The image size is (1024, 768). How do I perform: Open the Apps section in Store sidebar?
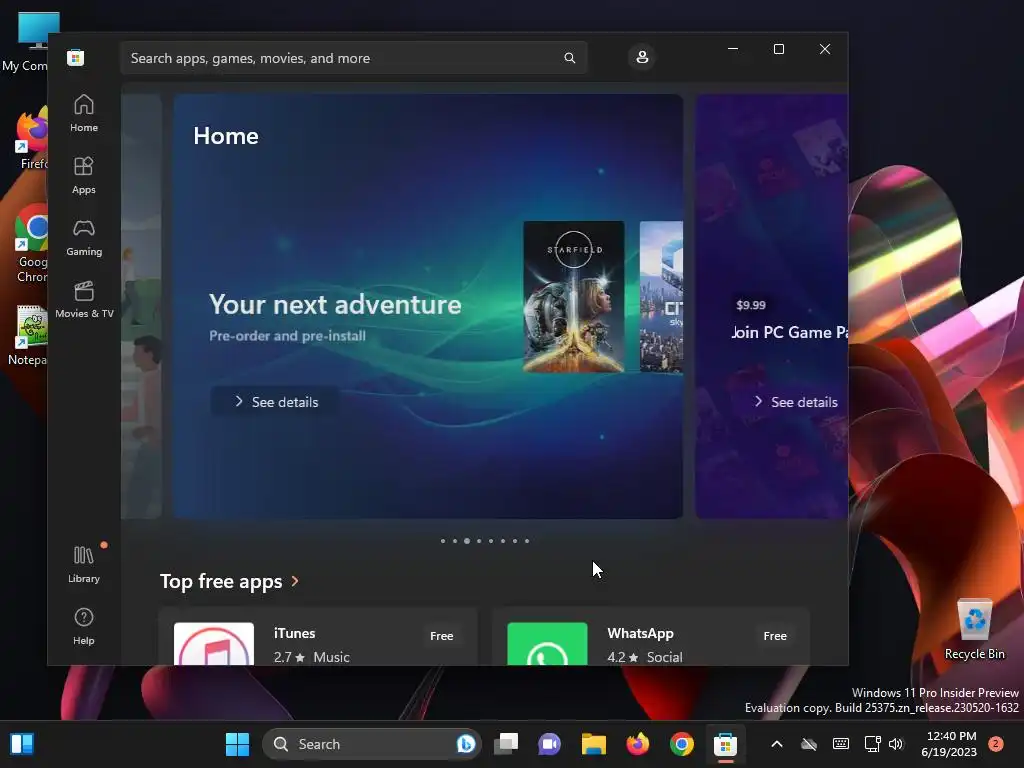(84, 175)
